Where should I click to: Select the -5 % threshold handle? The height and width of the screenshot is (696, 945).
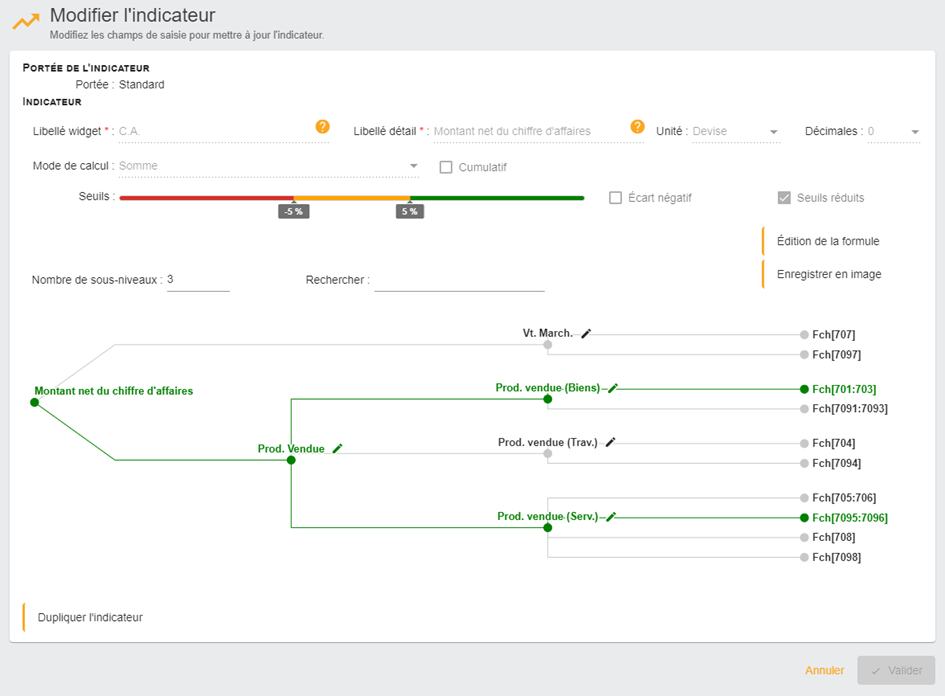coord(294,212)
